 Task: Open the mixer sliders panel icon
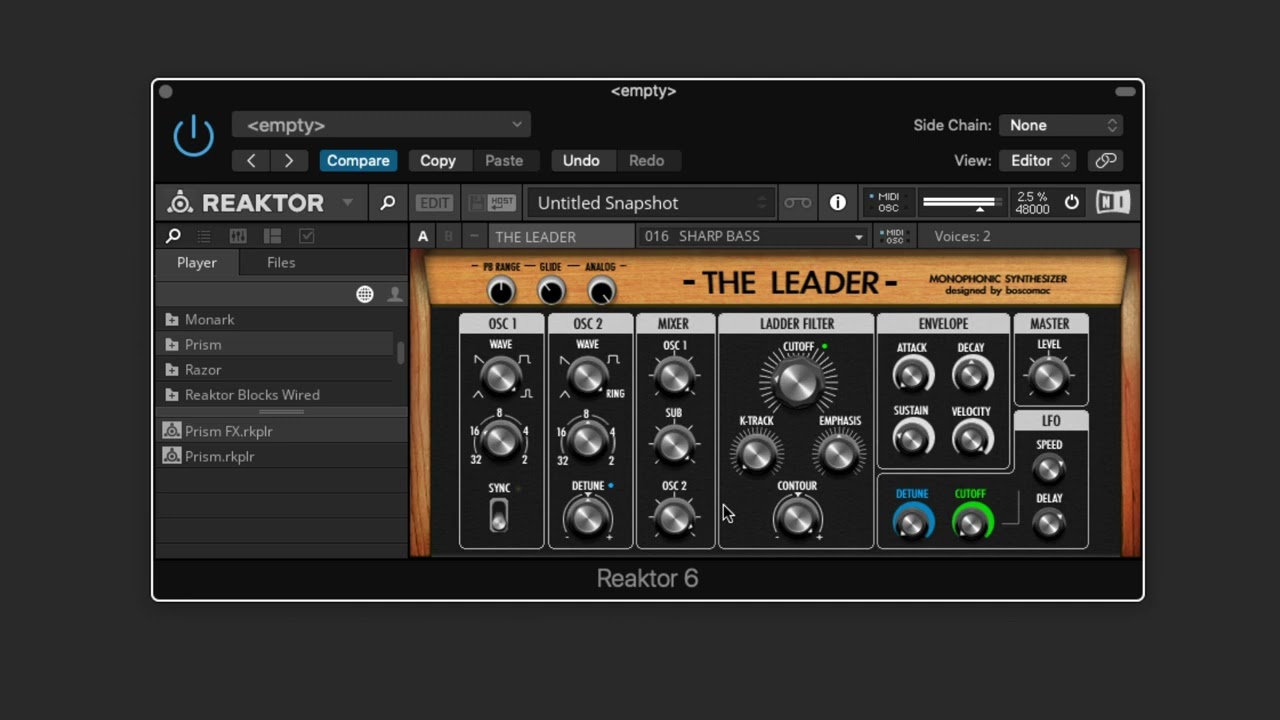click(x=238, y=236)
